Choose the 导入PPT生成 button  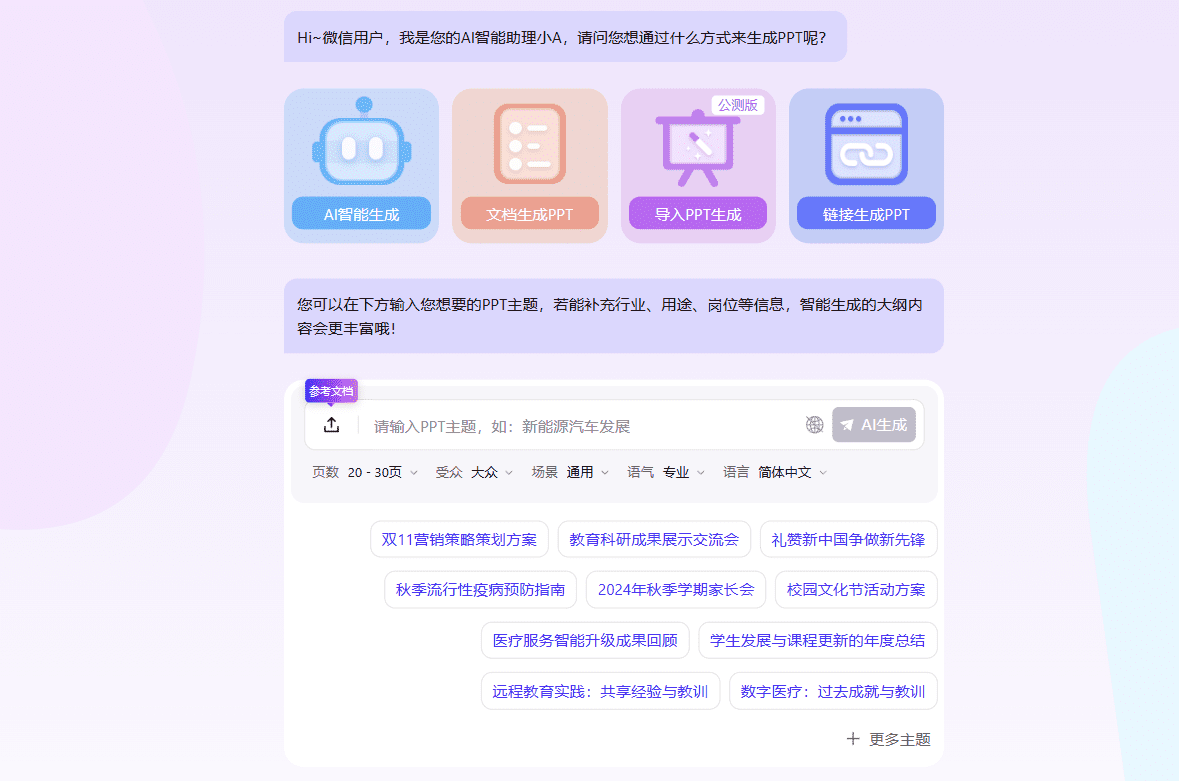(698, 213)
